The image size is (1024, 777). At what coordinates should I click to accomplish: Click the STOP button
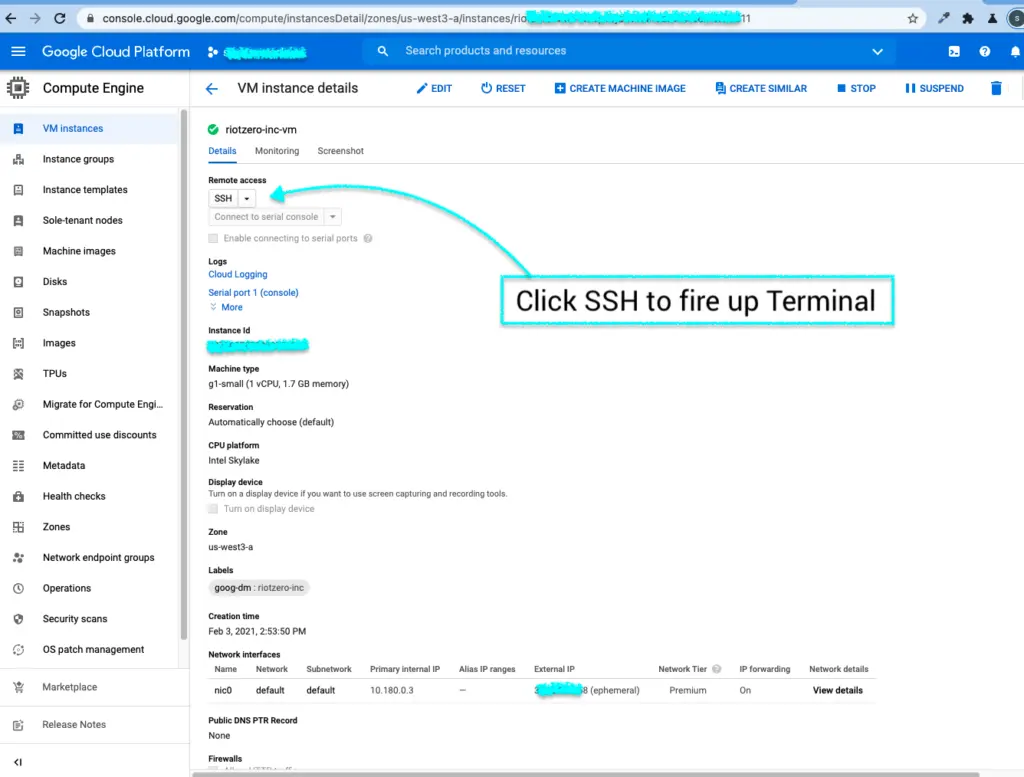(x=856, y=89)
